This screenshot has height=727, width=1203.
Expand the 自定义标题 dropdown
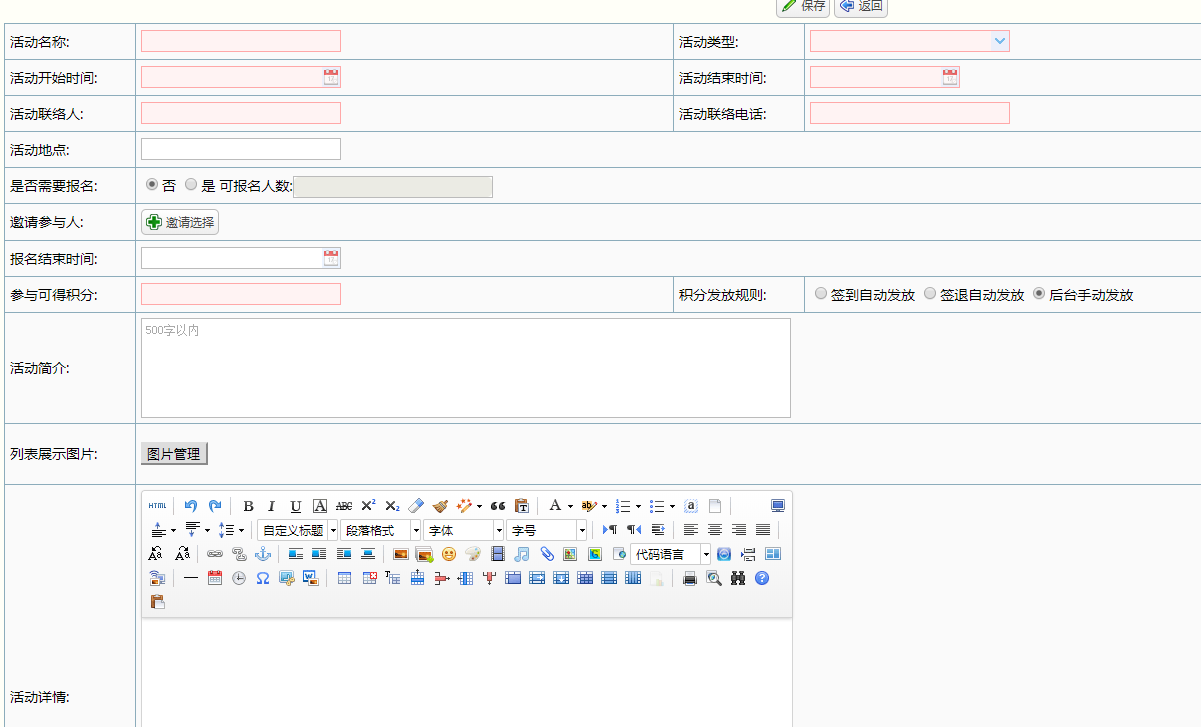[x=333, y=530]
